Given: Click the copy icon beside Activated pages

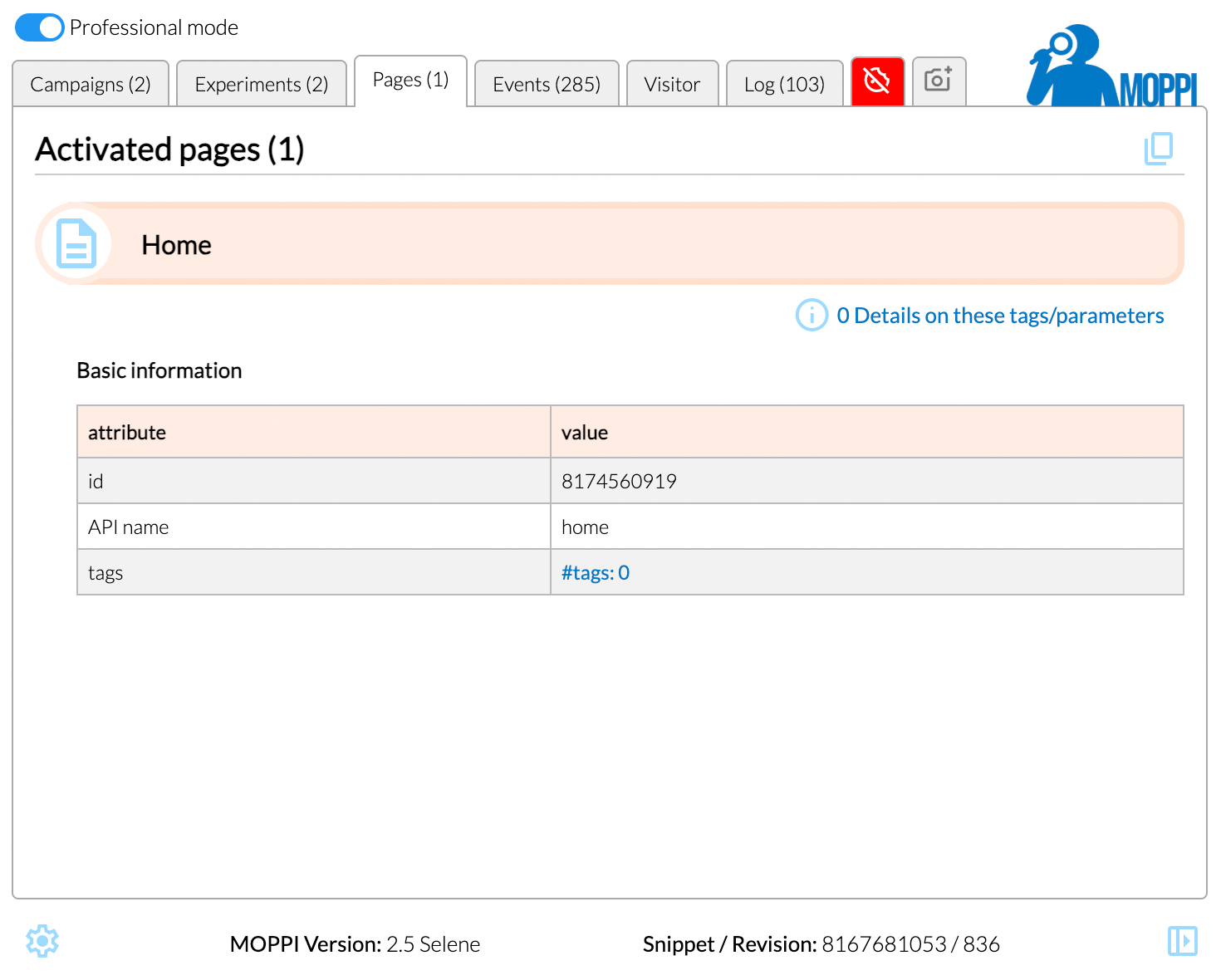Looking at the screenshot, I should tap(1158, 149).
